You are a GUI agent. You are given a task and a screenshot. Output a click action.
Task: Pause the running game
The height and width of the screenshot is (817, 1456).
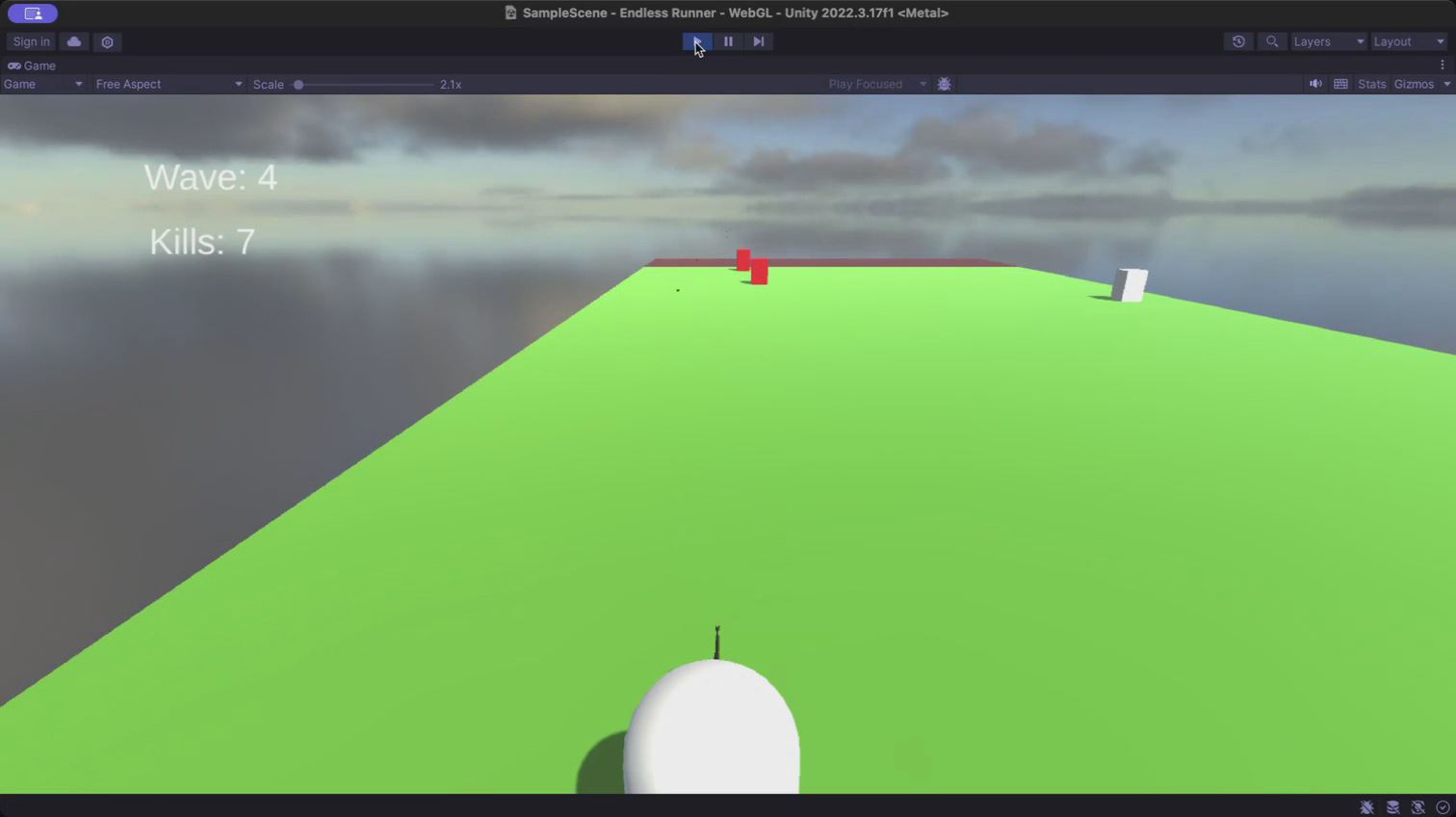pyautogui.click(x=728, y=41)
